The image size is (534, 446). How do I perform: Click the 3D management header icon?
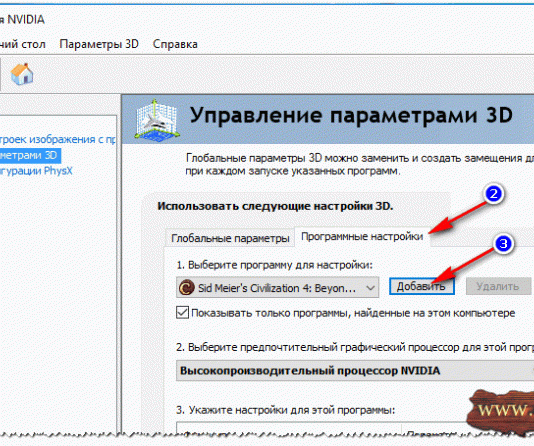(x=157, y=120)
